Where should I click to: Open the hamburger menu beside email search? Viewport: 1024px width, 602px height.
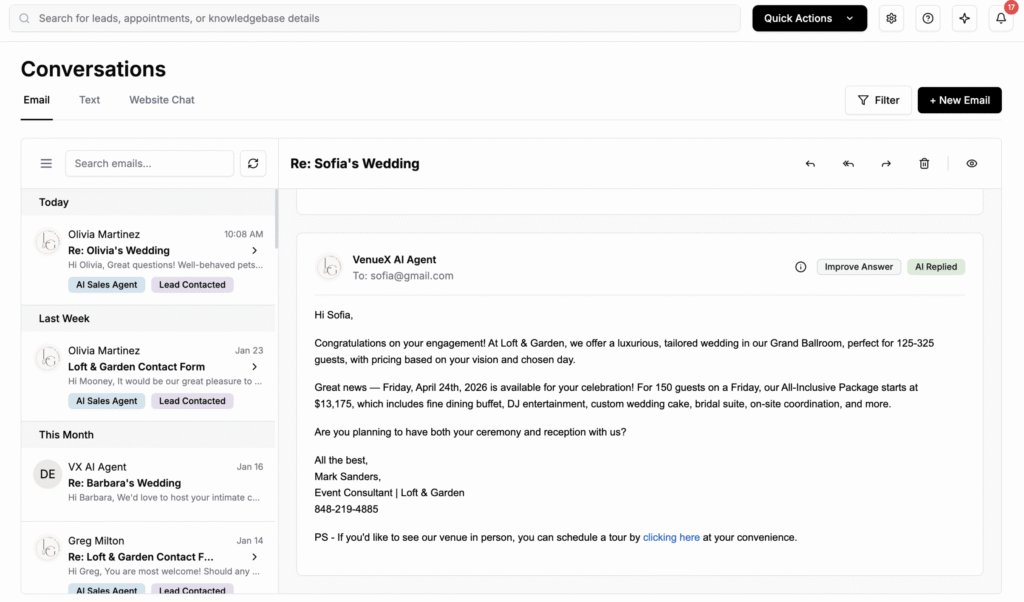tap(46, 164)
